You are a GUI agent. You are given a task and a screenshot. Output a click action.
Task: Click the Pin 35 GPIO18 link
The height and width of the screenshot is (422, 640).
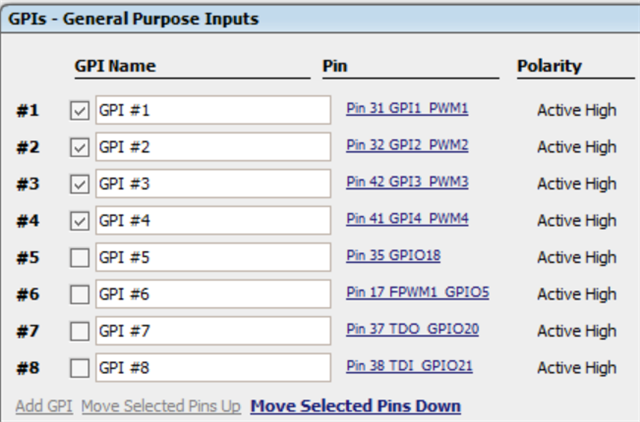(x=393, y=255)
